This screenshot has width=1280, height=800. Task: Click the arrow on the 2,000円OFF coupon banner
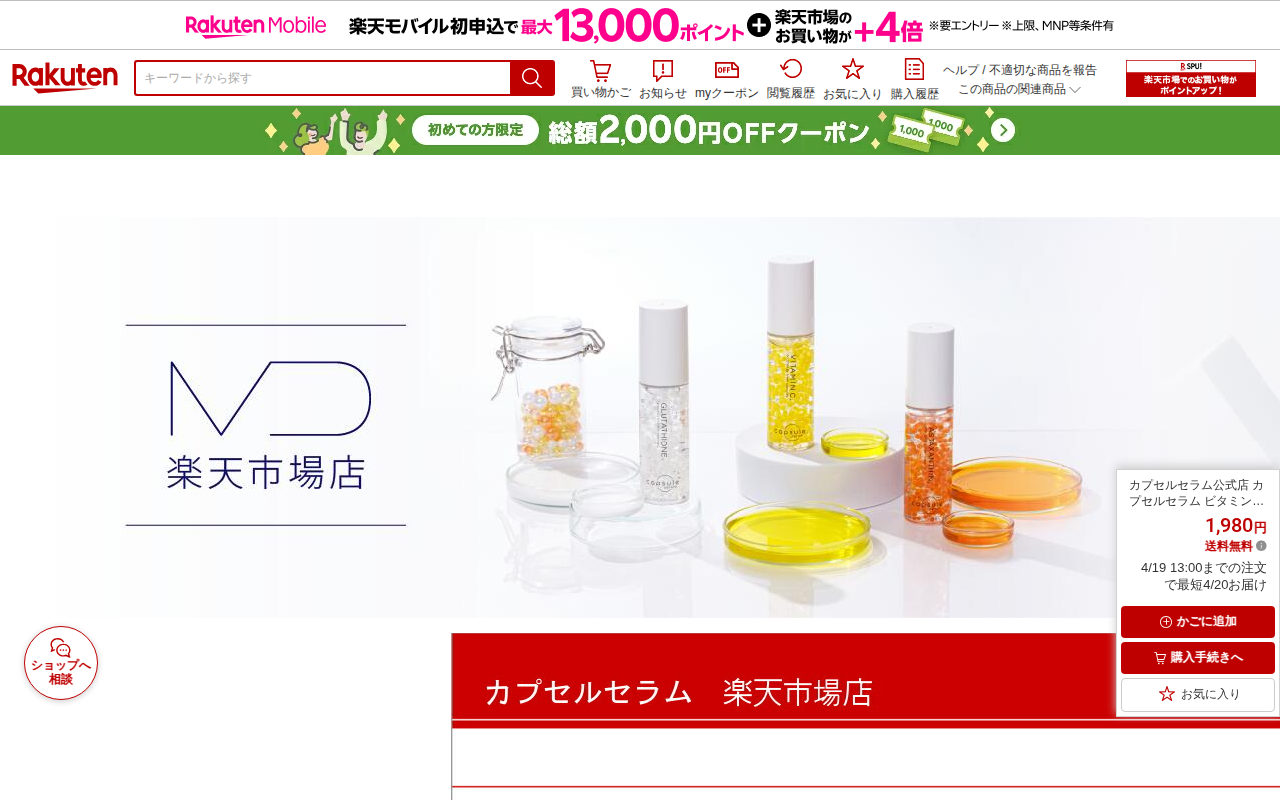click(1003, 130)
